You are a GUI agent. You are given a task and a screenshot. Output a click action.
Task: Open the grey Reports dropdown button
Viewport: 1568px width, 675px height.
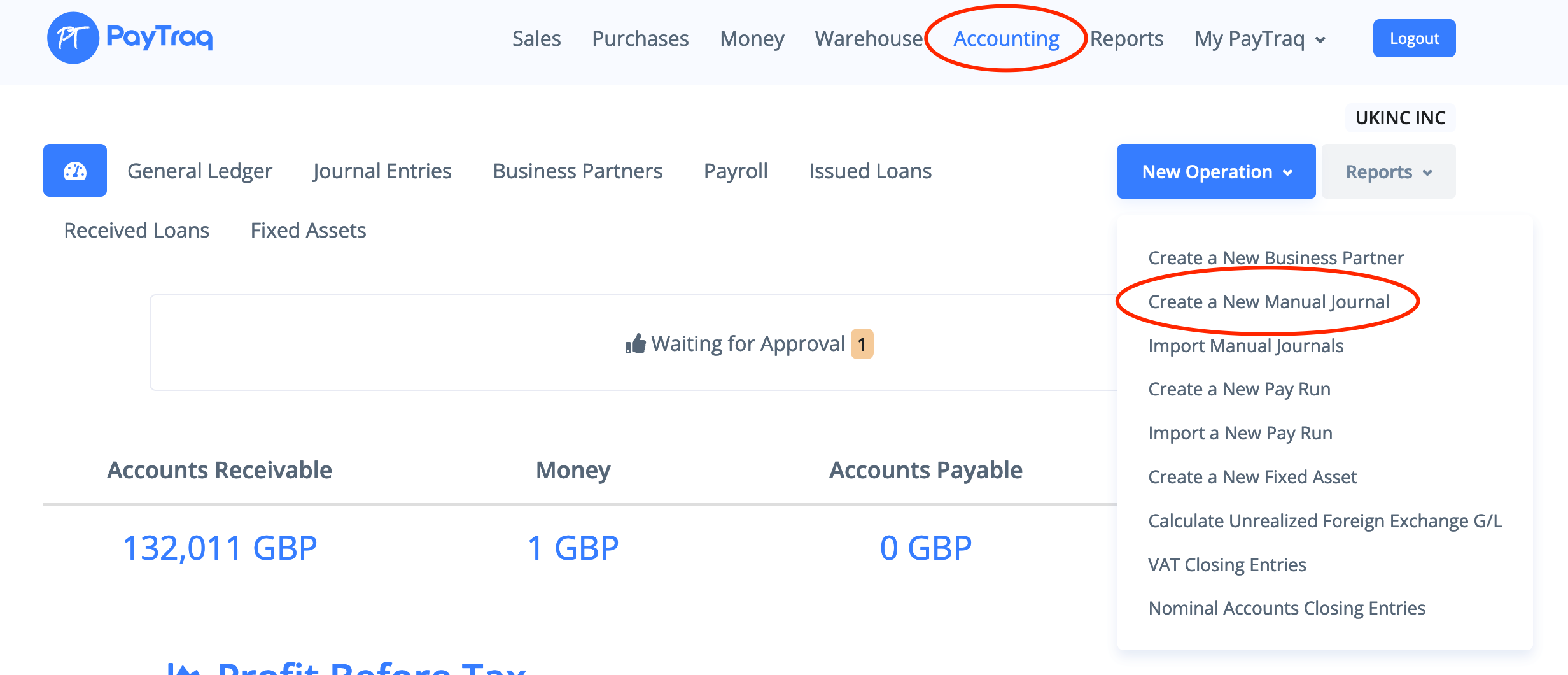click(1388, 171)
